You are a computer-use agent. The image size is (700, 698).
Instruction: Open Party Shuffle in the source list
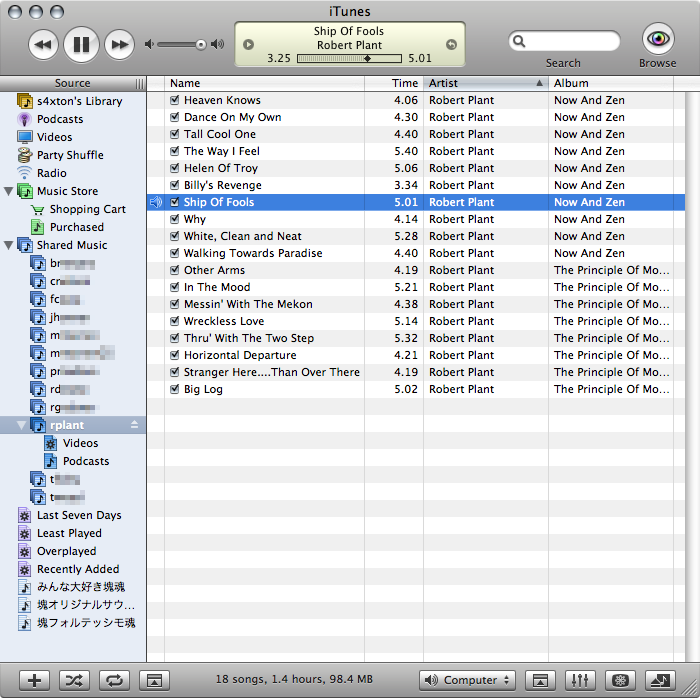70,155
